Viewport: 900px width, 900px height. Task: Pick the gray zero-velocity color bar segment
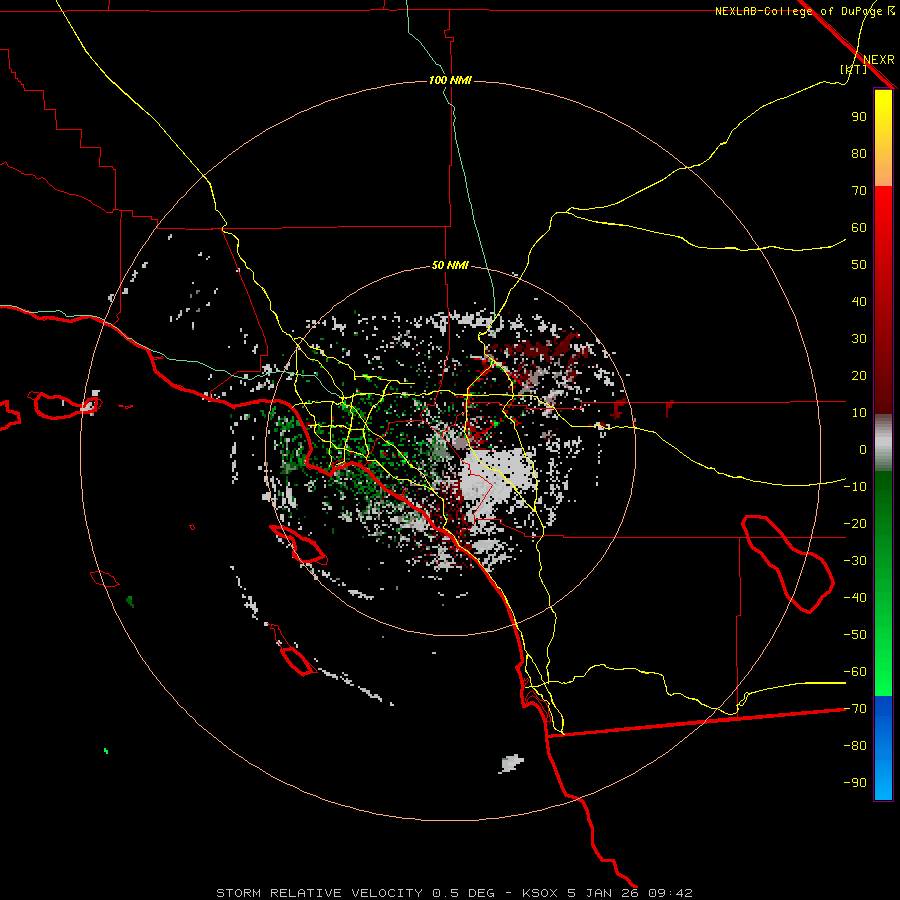[883, 443]
